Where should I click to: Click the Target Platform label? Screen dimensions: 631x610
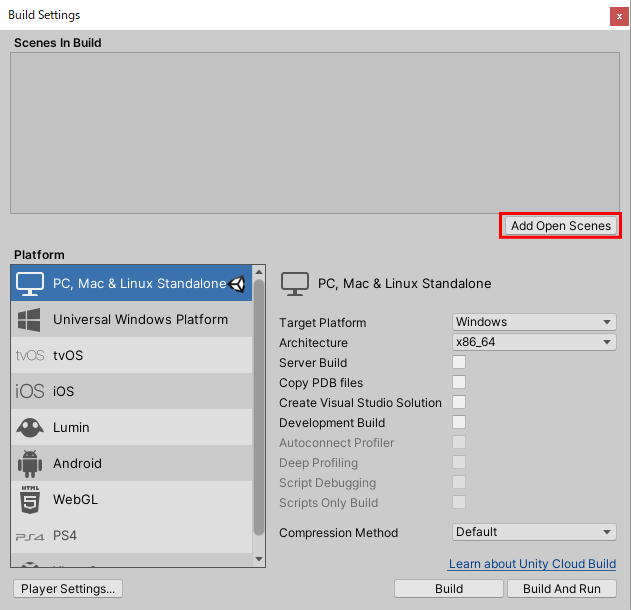(323, 323)
